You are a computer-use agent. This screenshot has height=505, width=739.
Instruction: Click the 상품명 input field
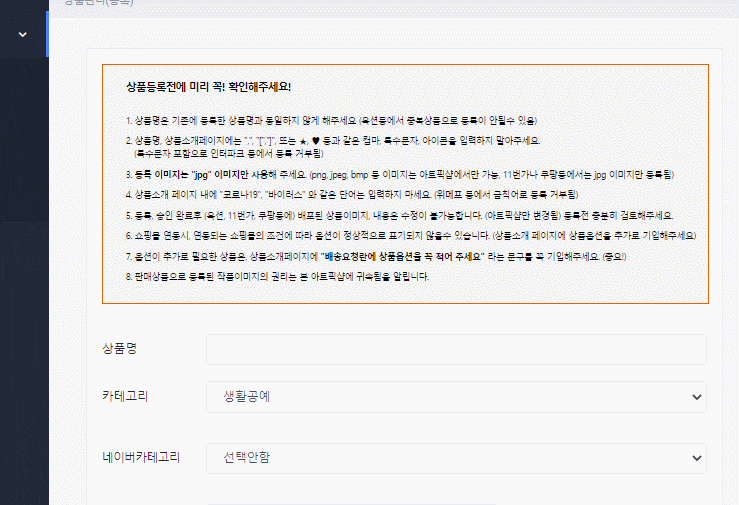(456, 350)
